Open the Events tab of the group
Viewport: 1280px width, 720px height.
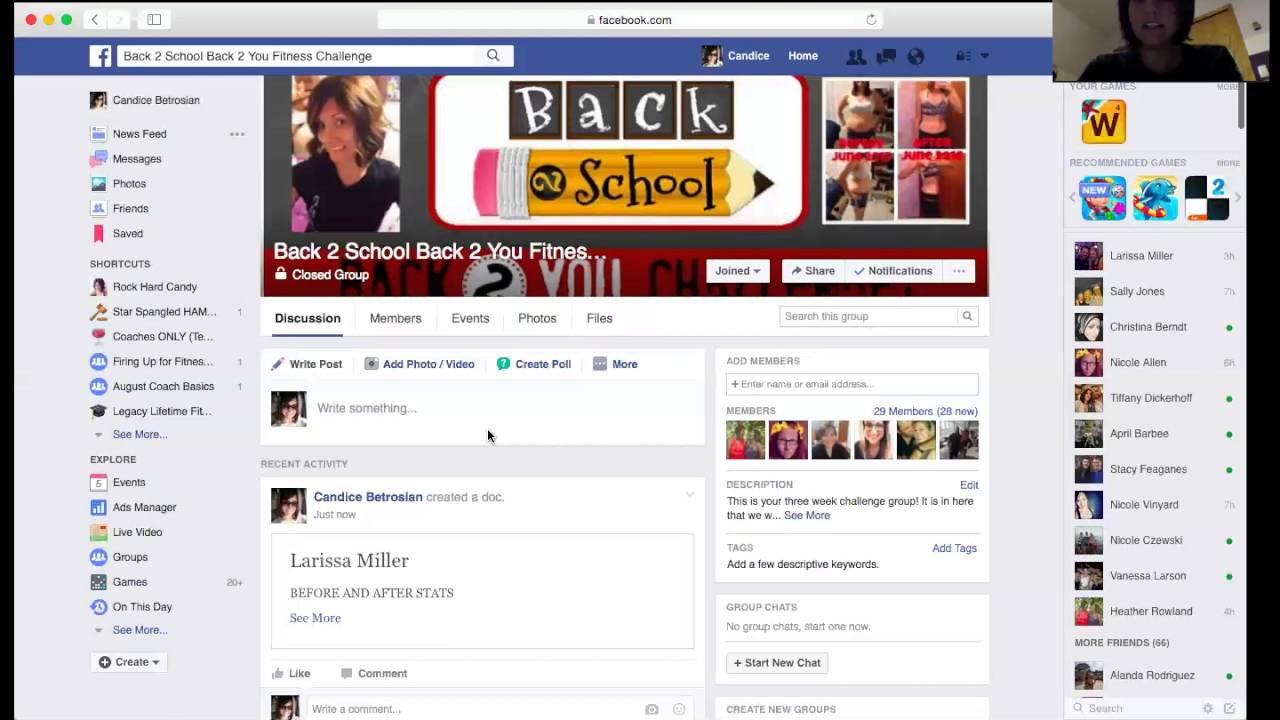[470, 318]
